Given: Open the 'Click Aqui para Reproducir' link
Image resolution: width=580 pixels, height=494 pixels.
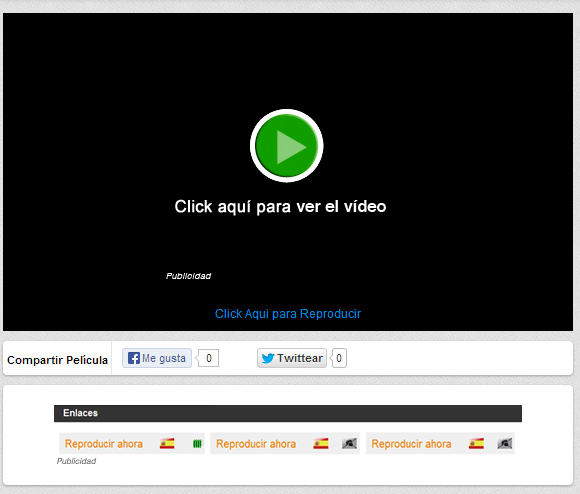Looking at the screenshot, I should coord(288,314).
